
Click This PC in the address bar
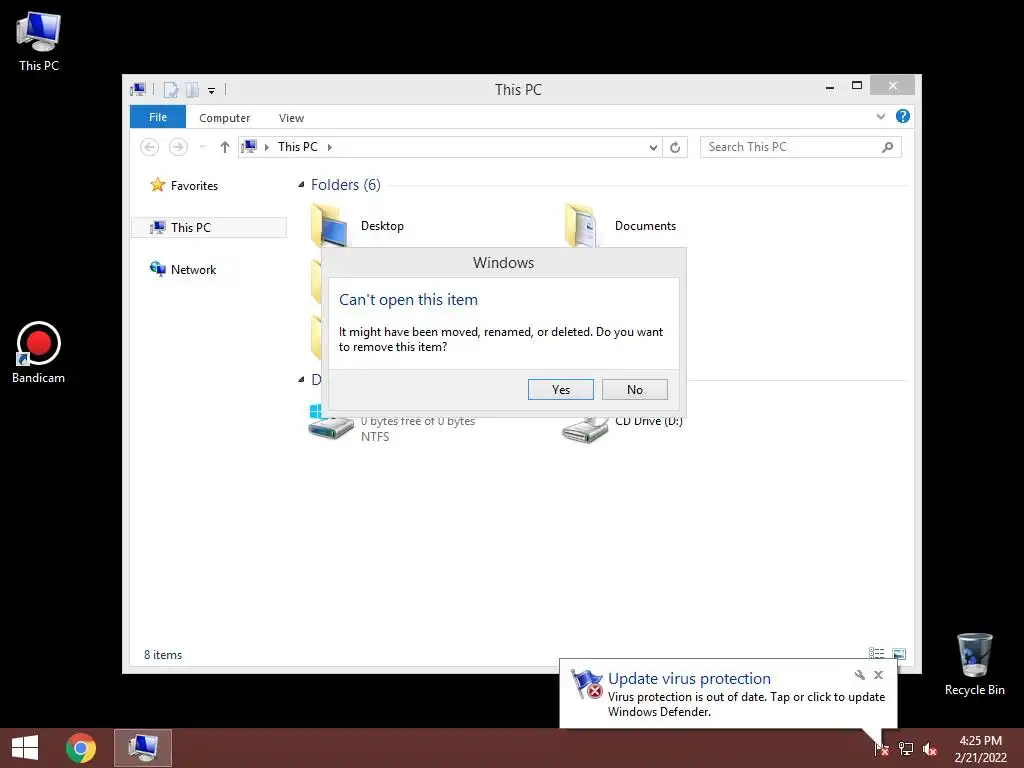click(298, 147)
